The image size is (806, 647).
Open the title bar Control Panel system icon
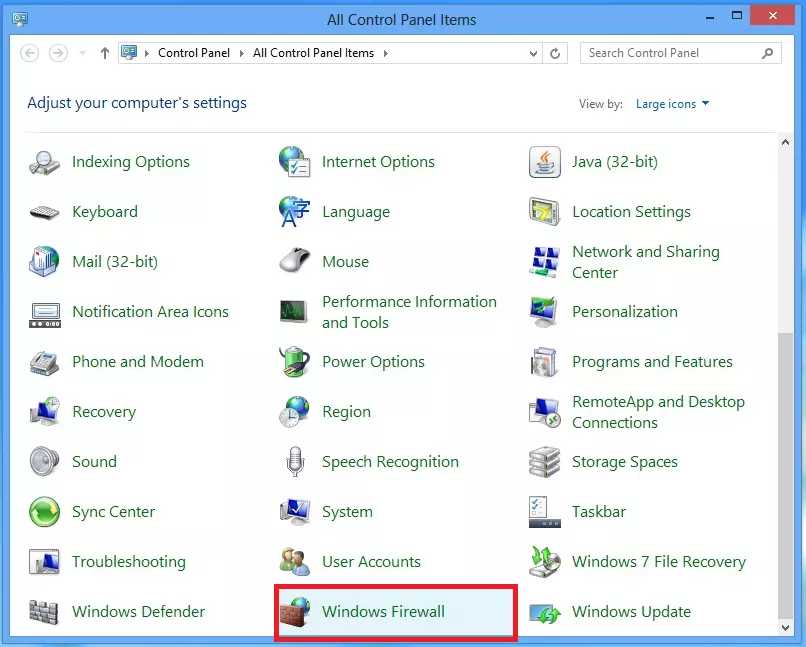pos(20,20)
